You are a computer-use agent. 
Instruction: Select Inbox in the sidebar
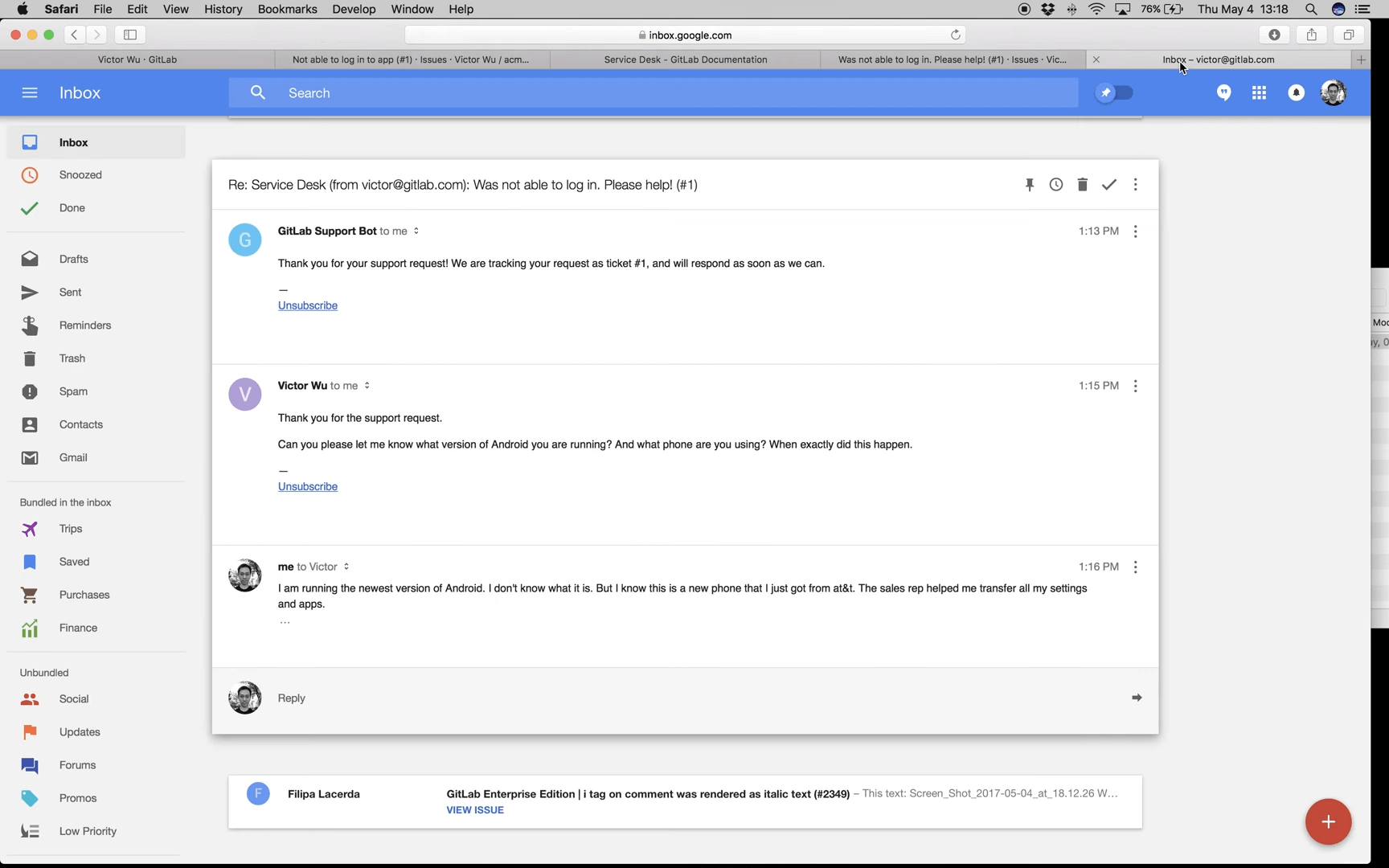(96, 142)
